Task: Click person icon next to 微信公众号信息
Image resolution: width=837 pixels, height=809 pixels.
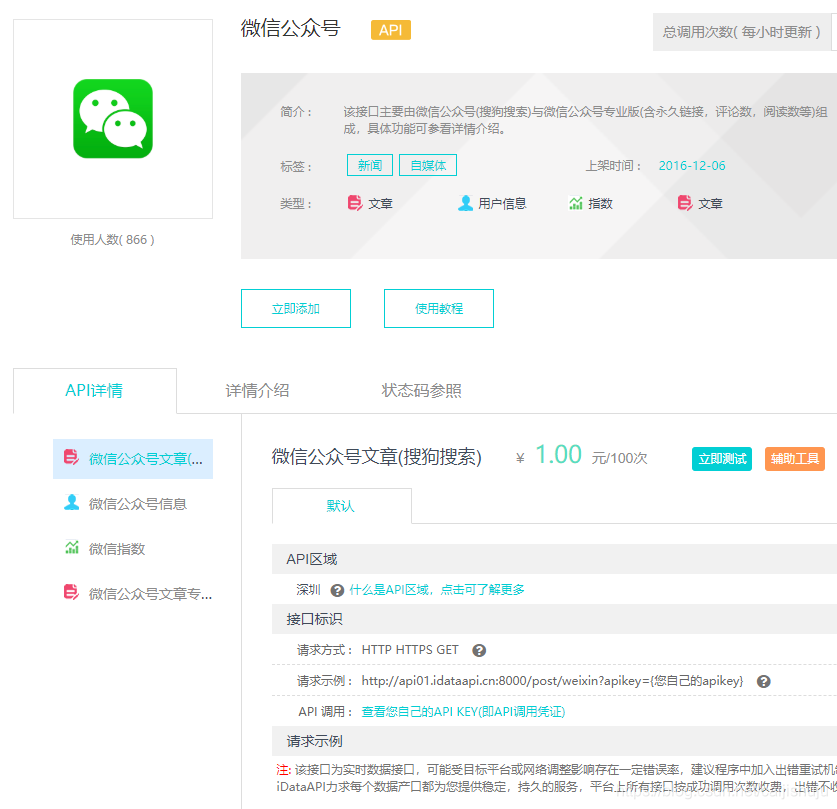Action: point(72,503)
